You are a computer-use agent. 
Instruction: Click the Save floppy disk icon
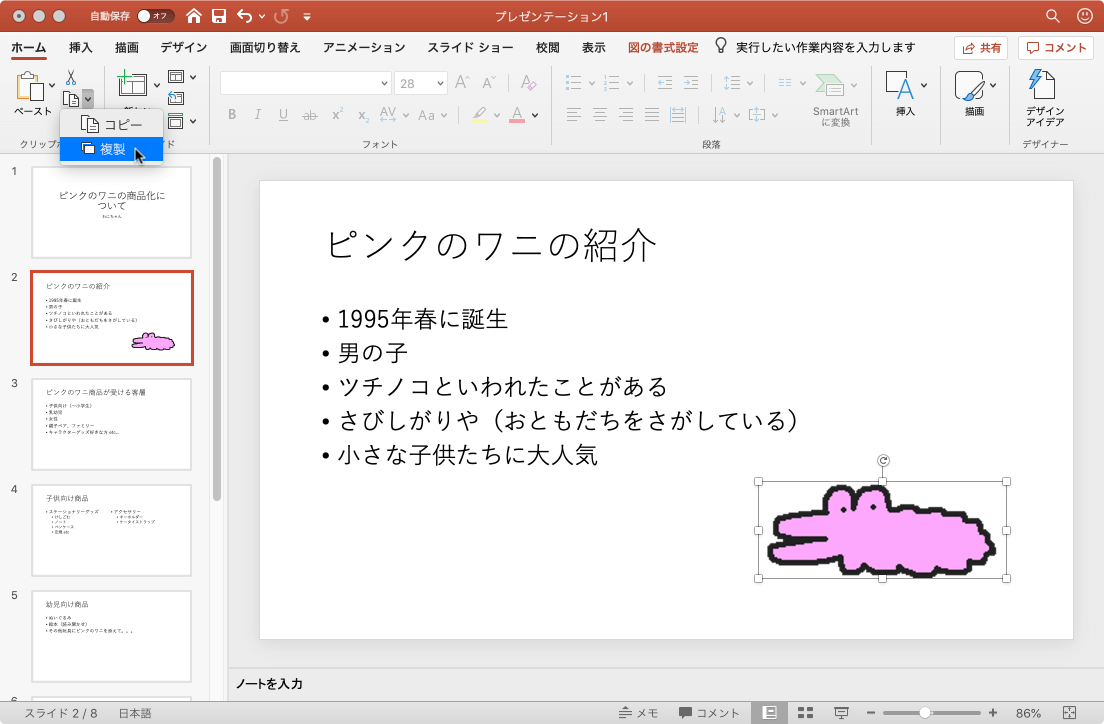click(218, 16)
